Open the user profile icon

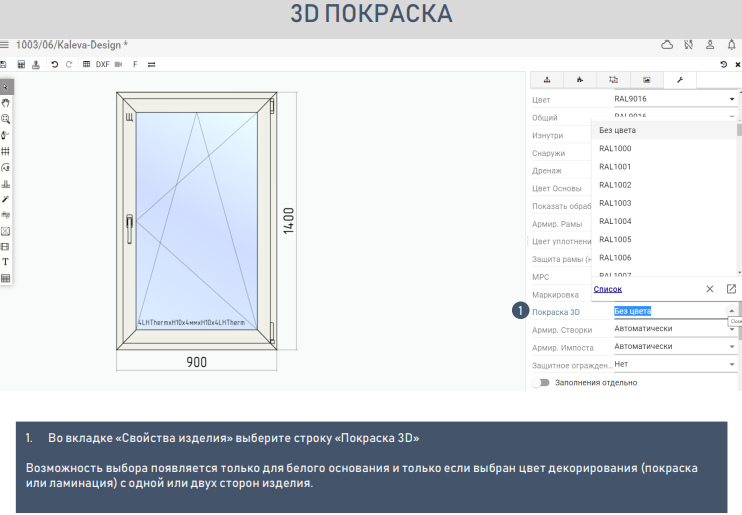coord(710,45)
